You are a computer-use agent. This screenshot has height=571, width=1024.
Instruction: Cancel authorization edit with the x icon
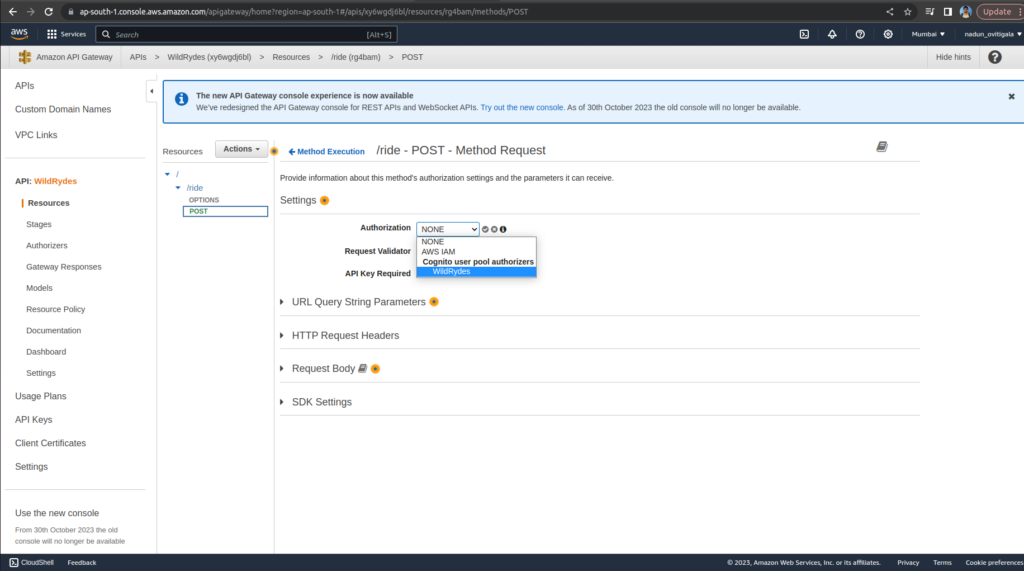coord(494,229)
